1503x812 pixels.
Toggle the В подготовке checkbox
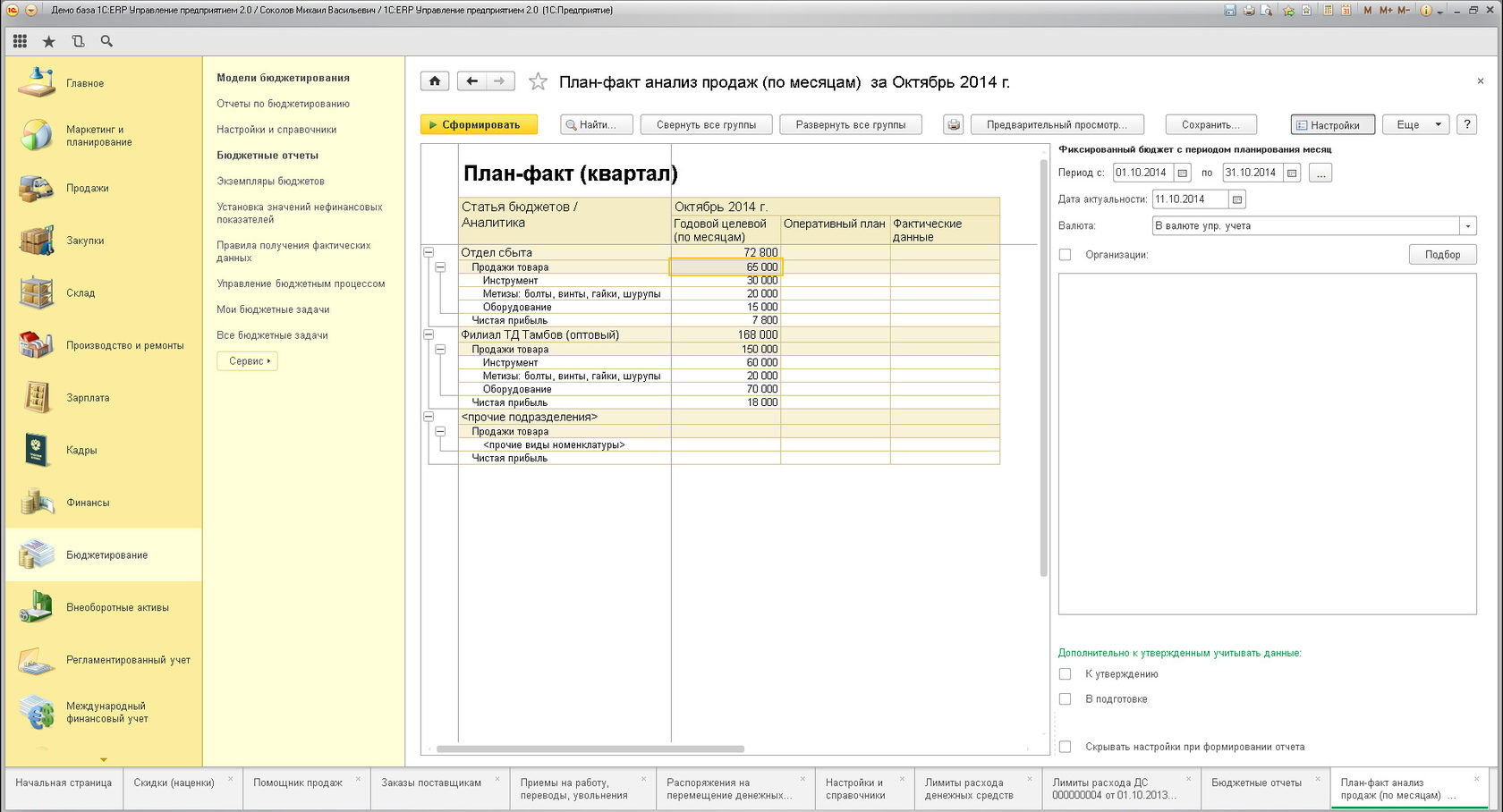click(x=1065, y=699)
